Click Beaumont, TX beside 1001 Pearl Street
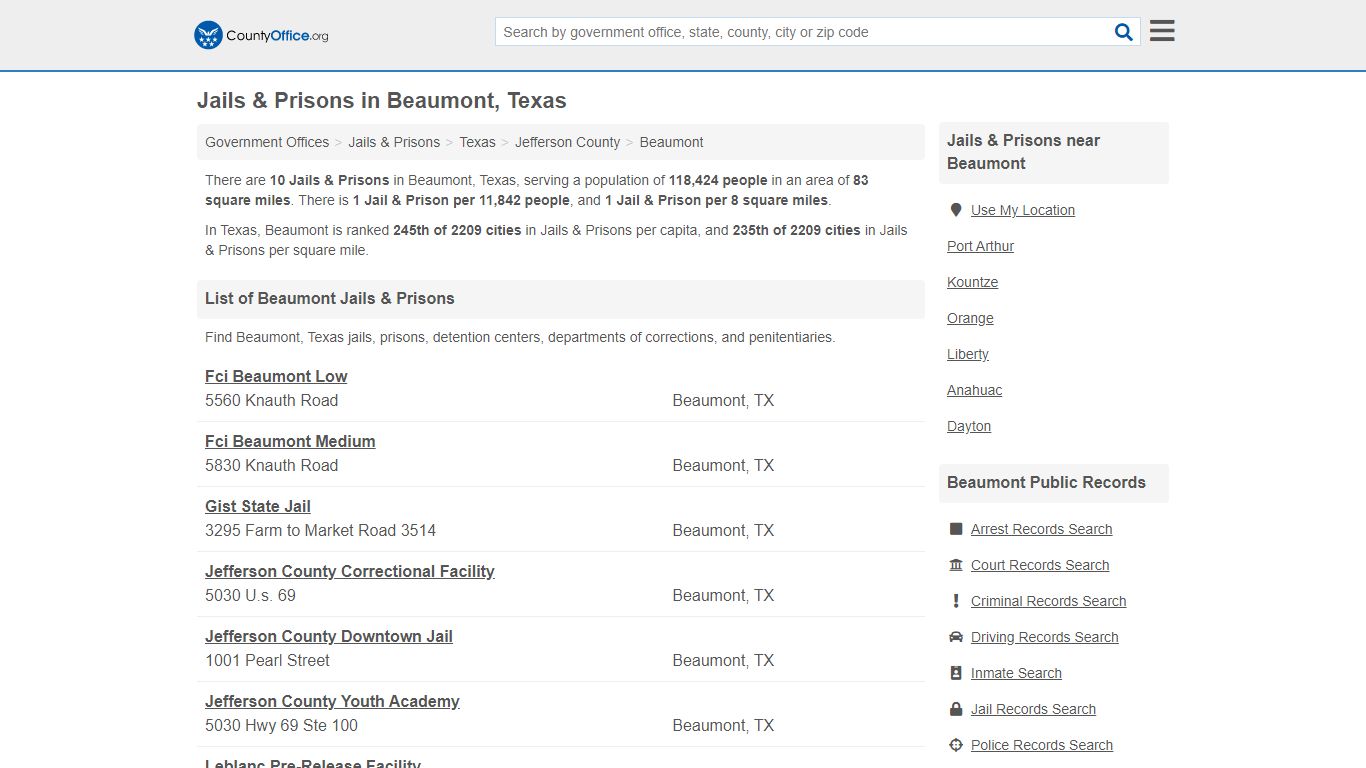 723,660
